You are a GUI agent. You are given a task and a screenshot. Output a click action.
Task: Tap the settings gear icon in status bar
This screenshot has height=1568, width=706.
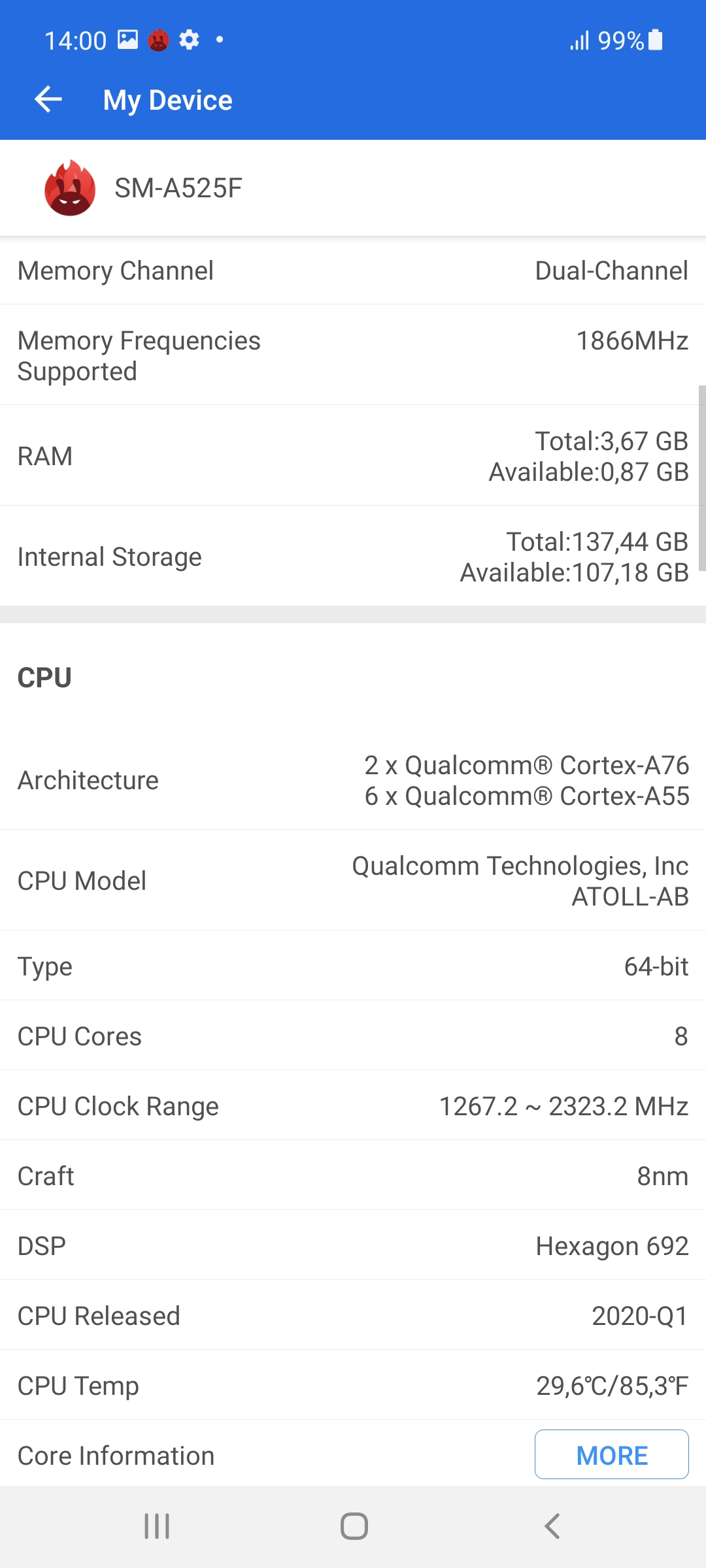[x=189, y=40]
